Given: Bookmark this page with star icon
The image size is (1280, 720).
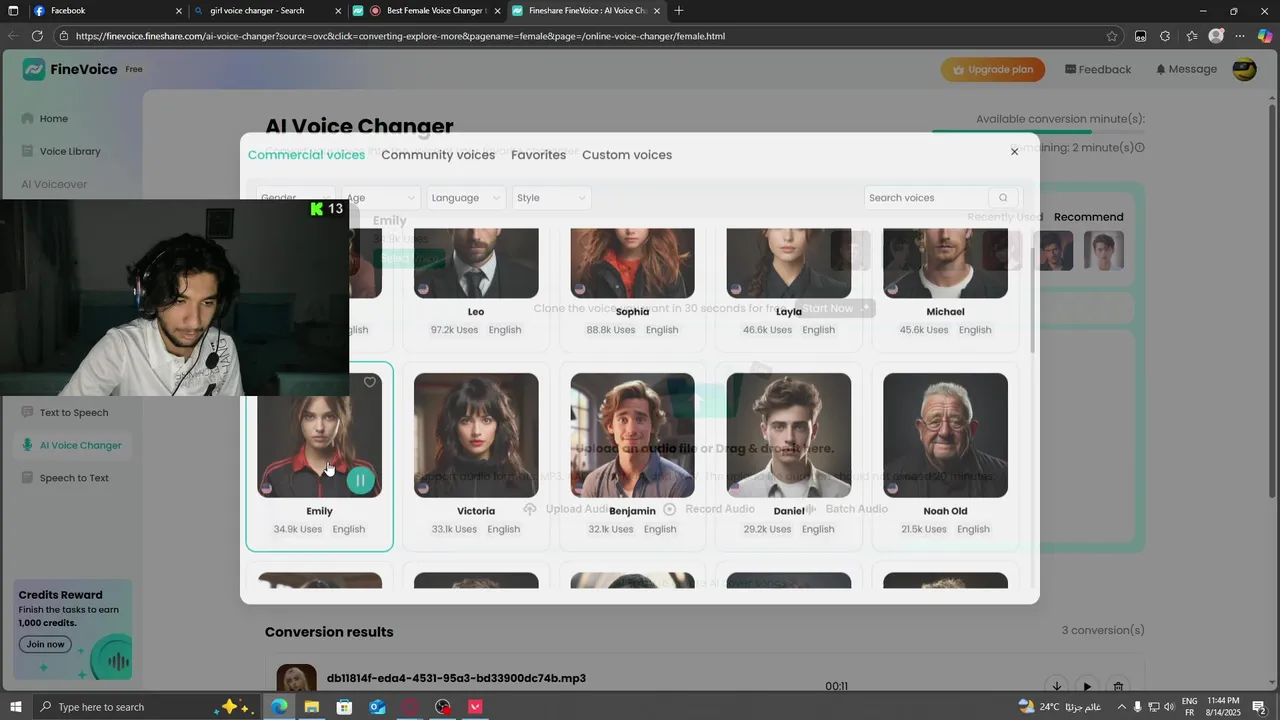Looking at the screenshot, I should click(x=1112, y=36).
